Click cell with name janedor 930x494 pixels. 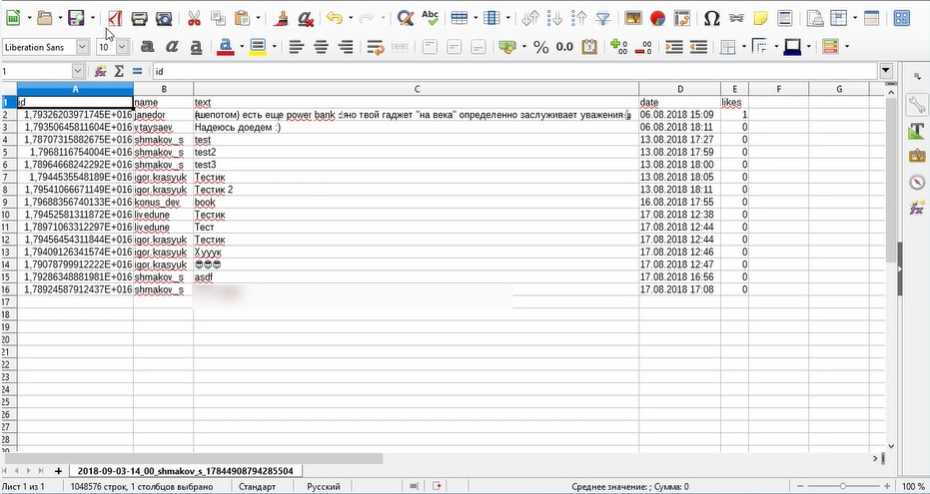point(164,114)
